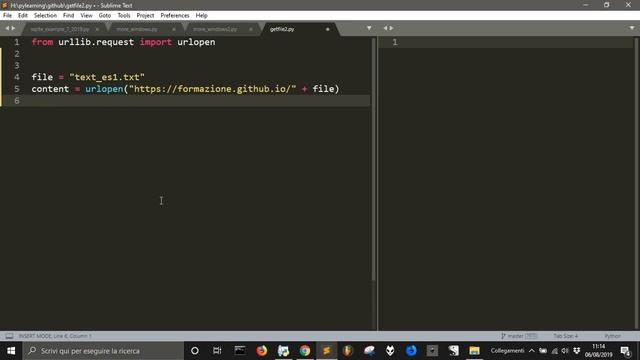Open the network tray icon
The height and width of the screenshot is (360, 640).
[554, 351]
